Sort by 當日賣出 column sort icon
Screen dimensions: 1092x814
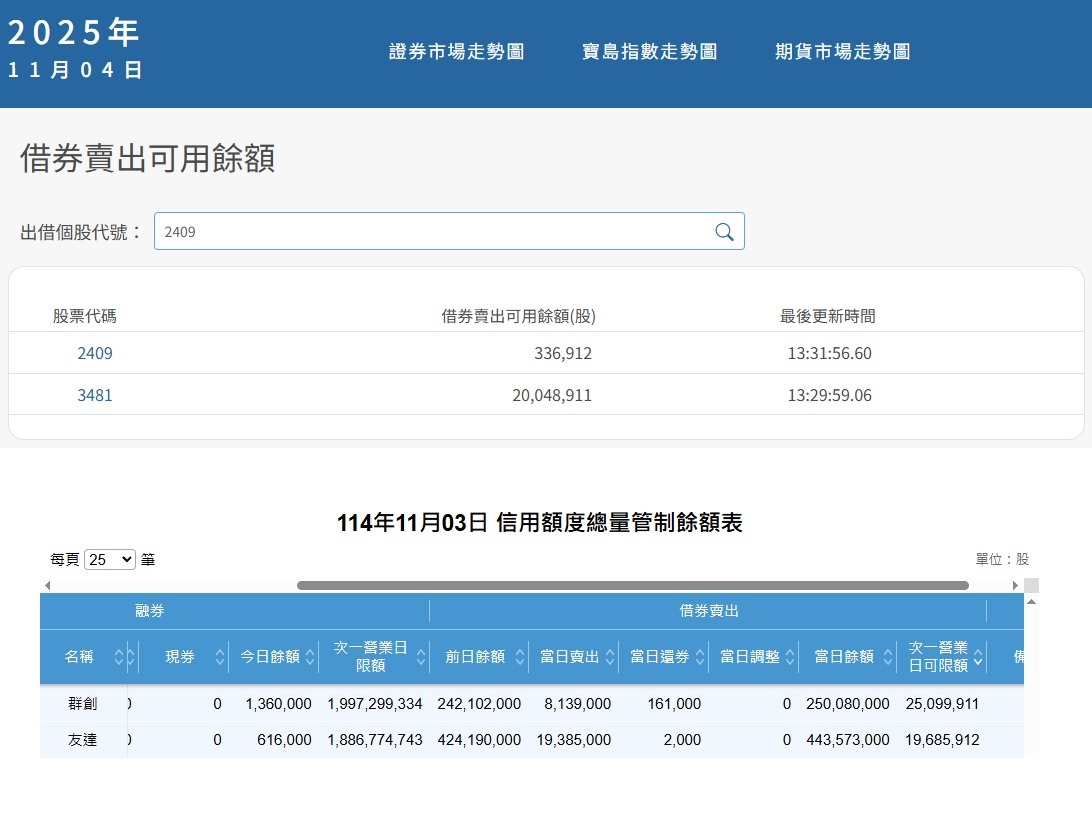(x=608, y=657)
